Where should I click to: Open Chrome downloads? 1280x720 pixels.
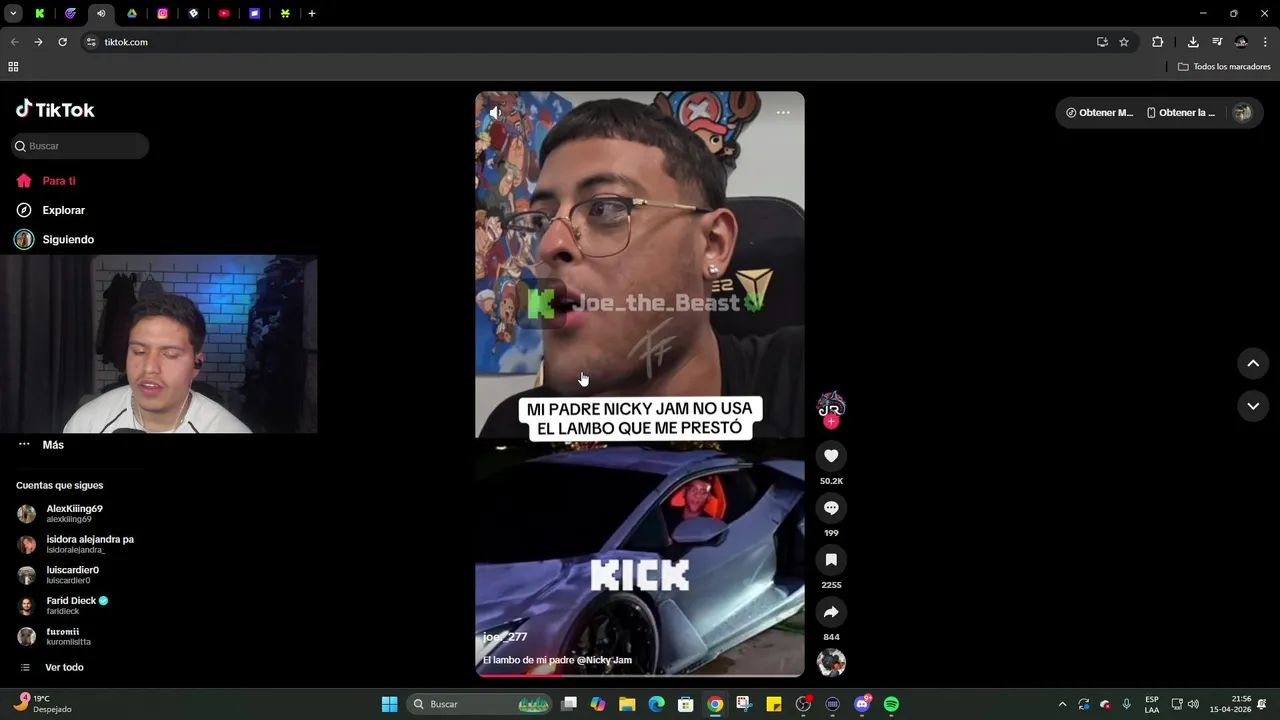[x=1193, y=42]
